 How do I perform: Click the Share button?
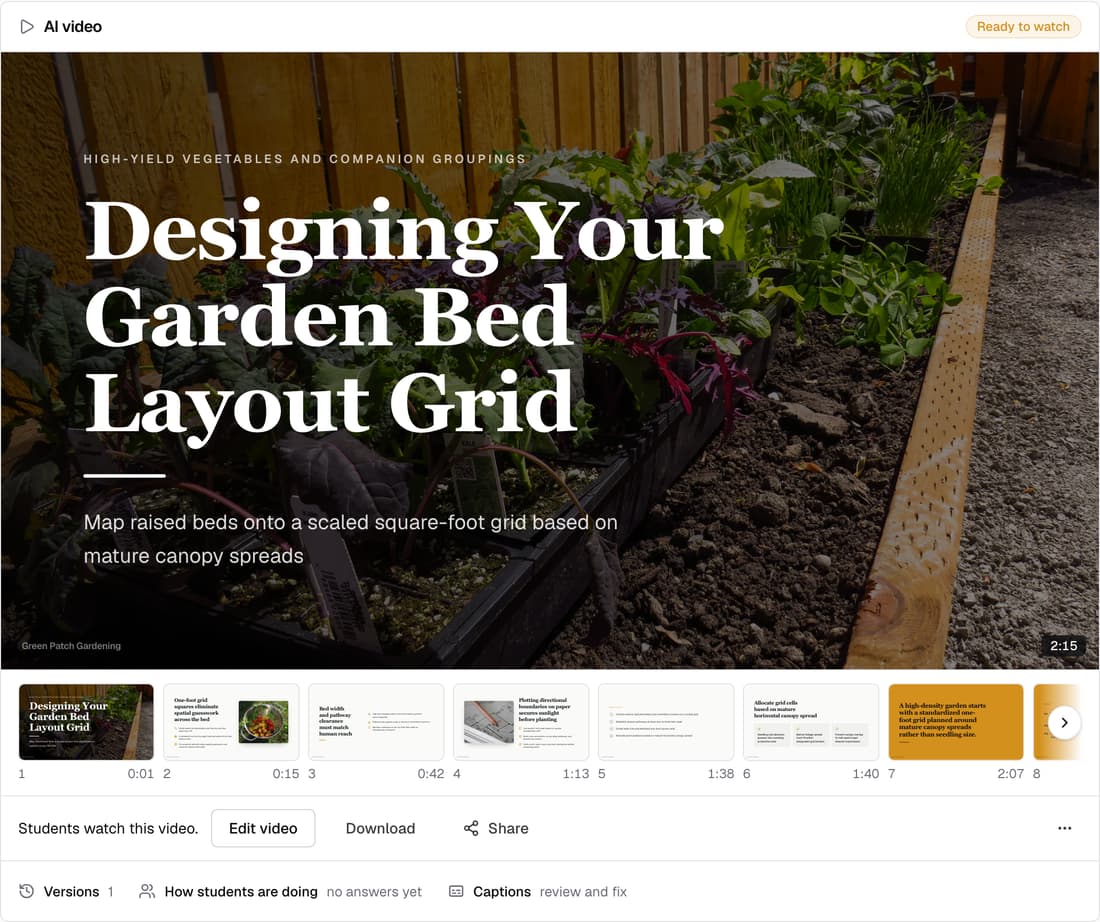(496, 828)
